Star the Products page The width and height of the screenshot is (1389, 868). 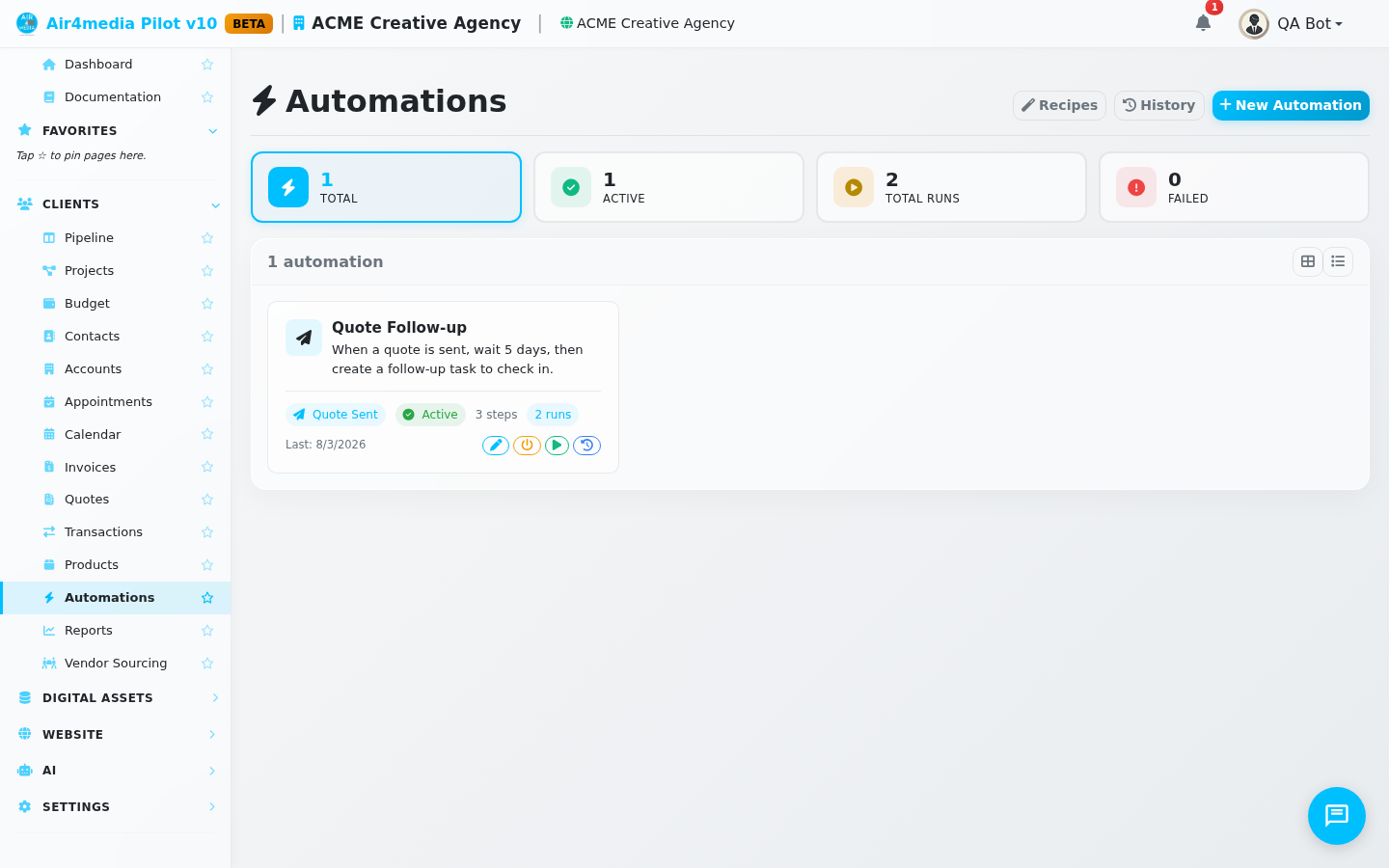pyautogui.click(x=207, y=565)
